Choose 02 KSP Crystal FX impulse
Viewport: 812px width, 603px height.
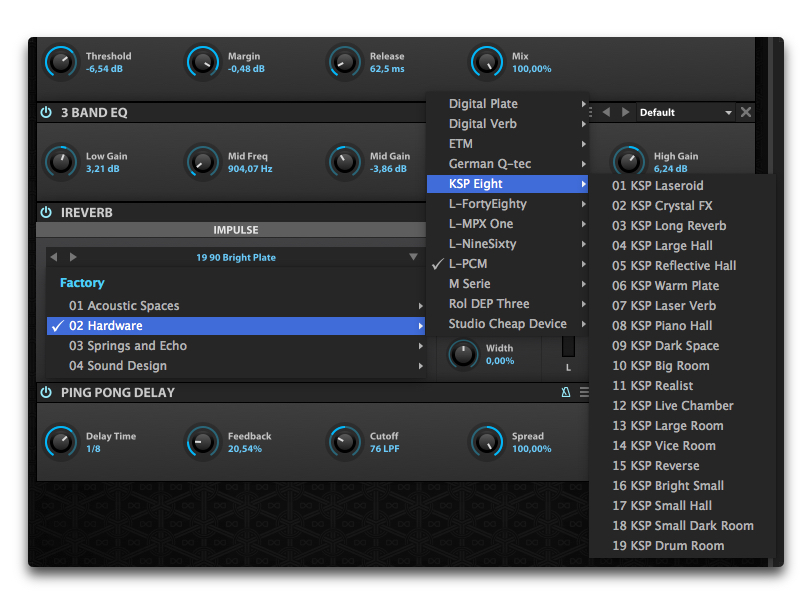point(683,206)
